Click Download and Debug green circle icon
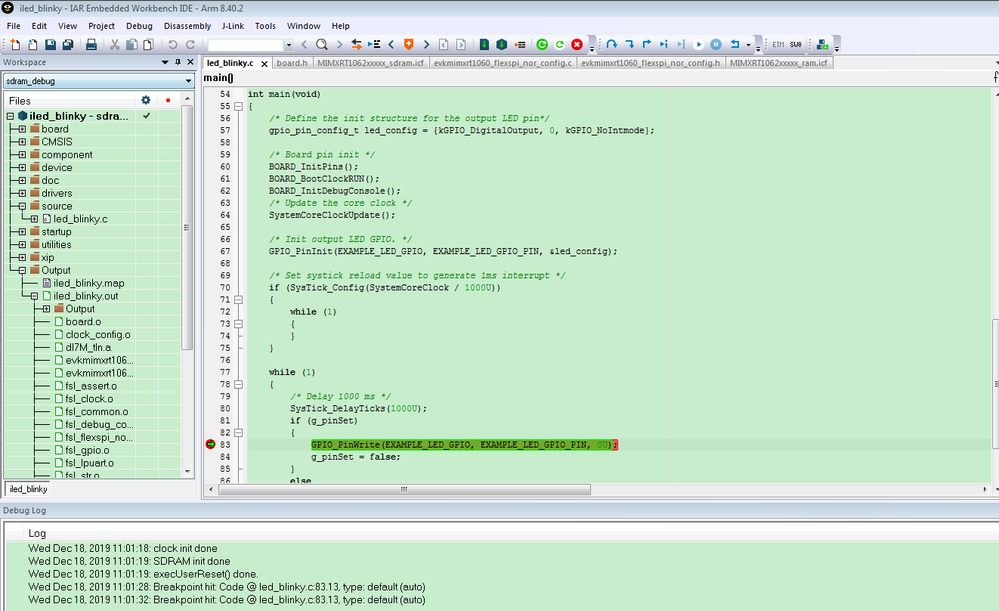Viewport: 999px width, 611px height. coord(542,45)
